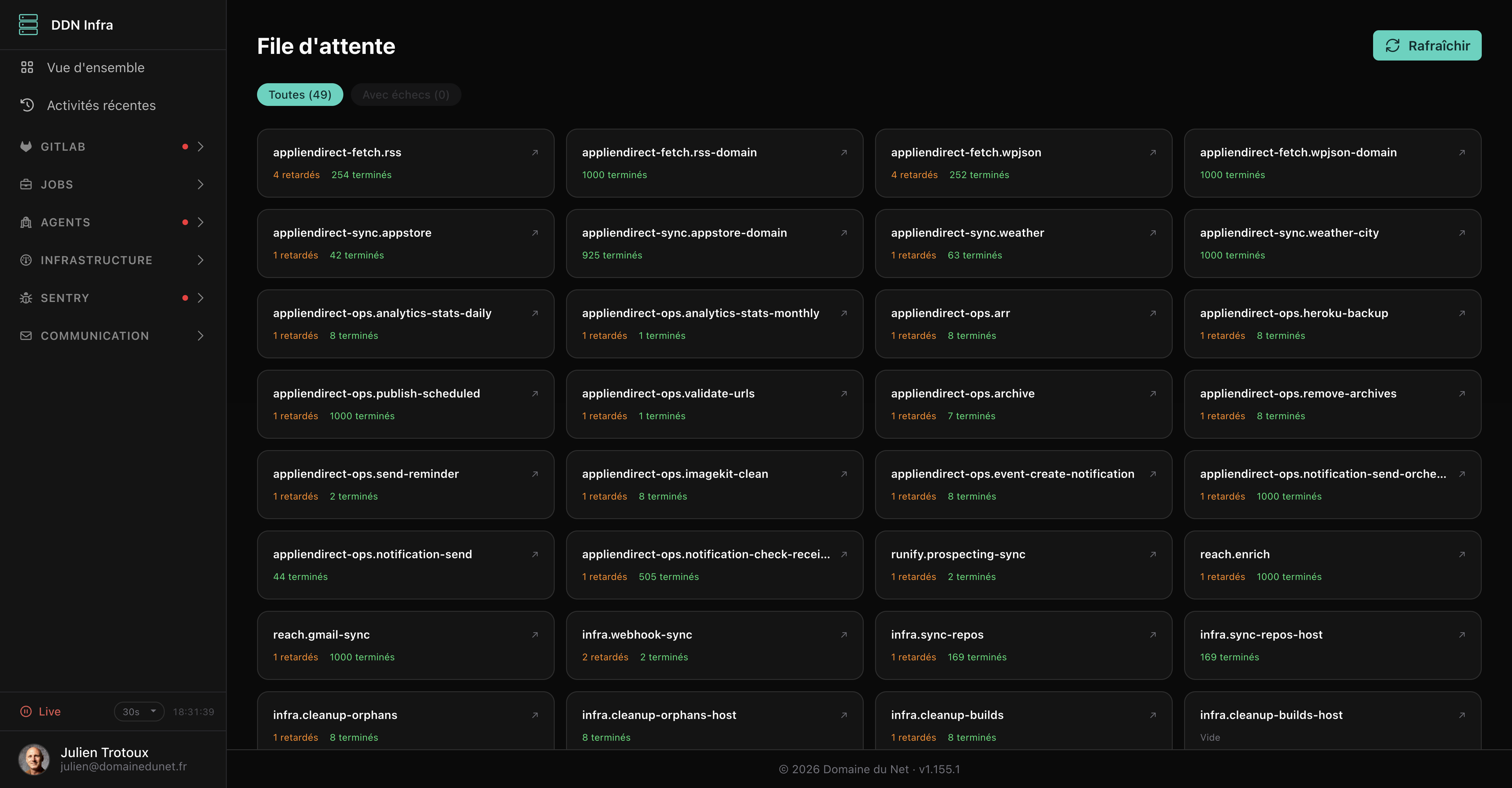
Task: Open the appliendirect-ops.arr queue card
Action: [x=1023, y=323]
